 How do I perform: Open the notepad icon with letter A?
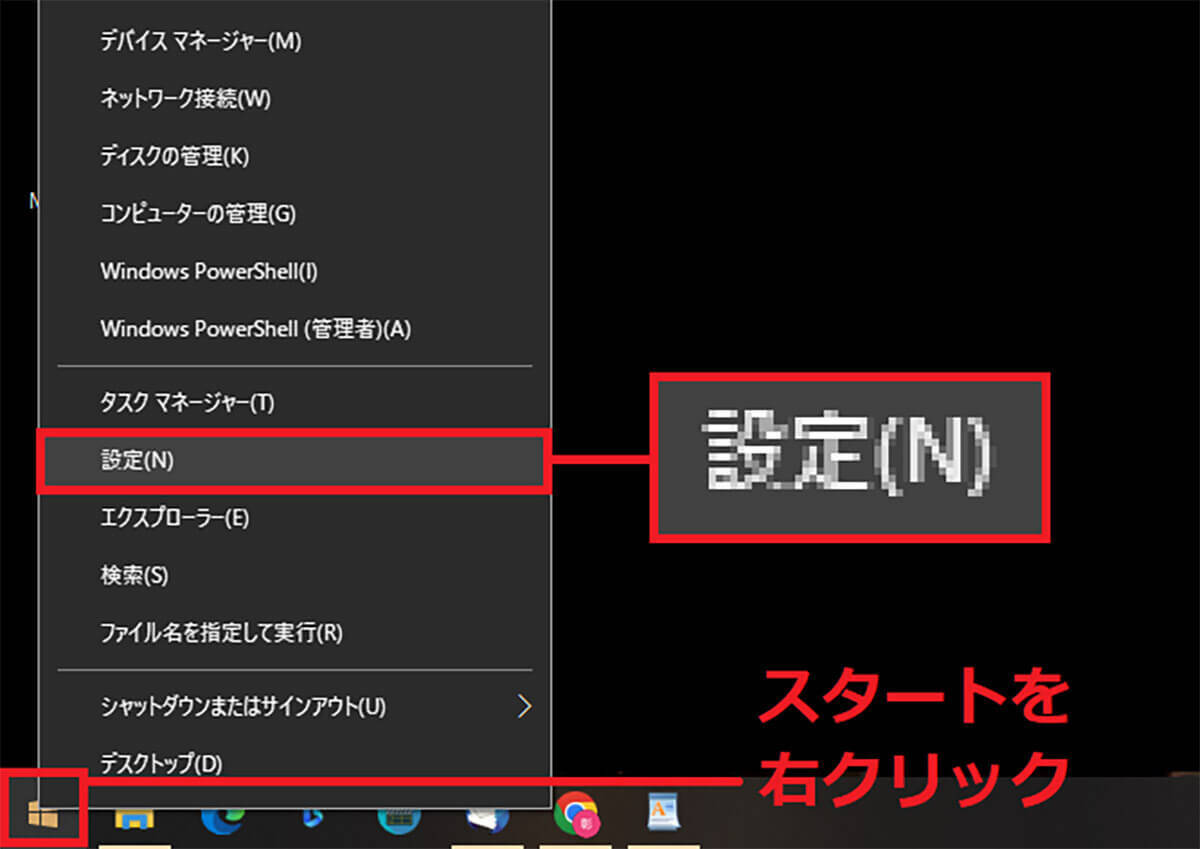coord(663,816)
